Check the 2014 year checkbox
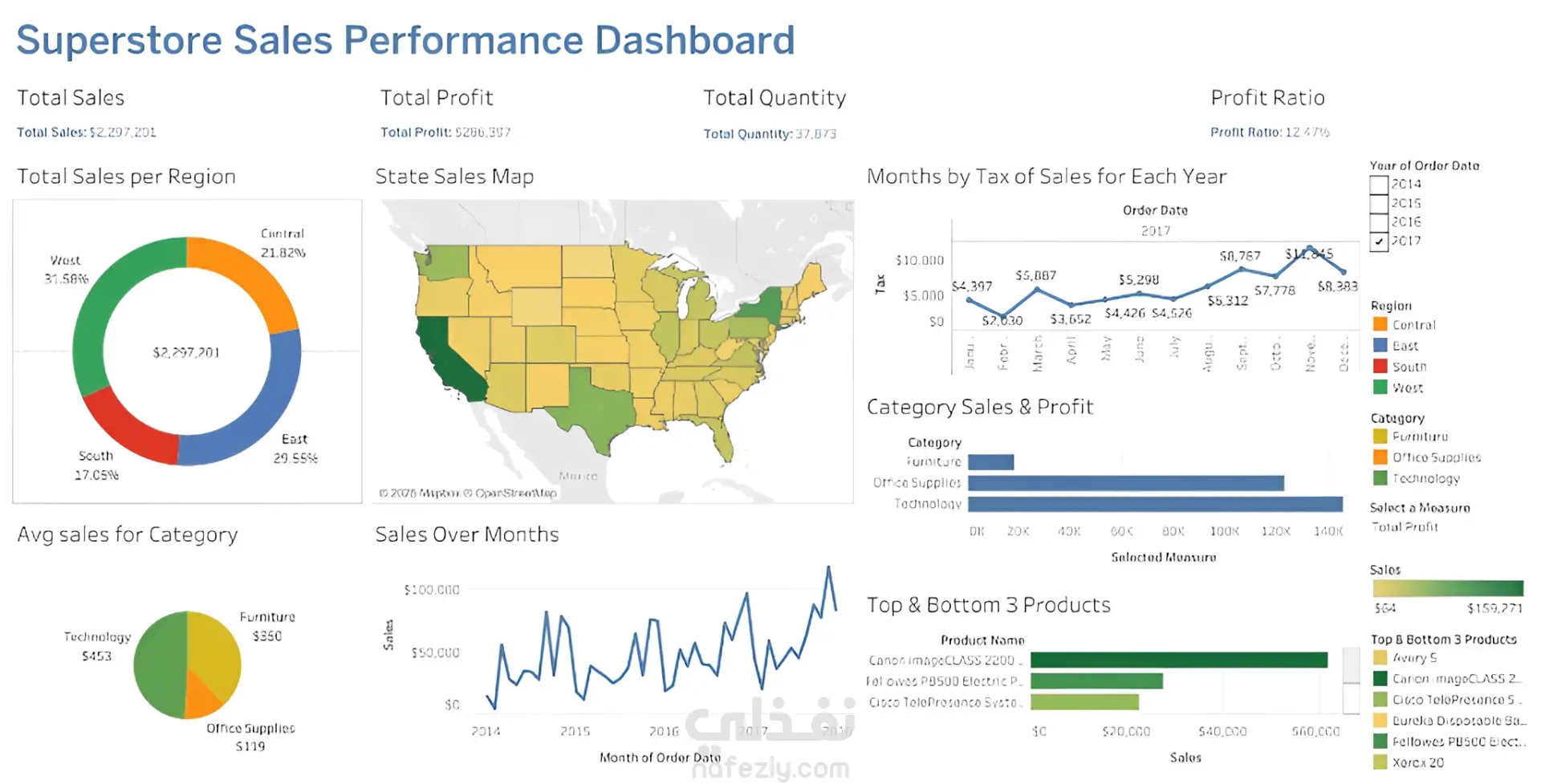 point(1378,185)
